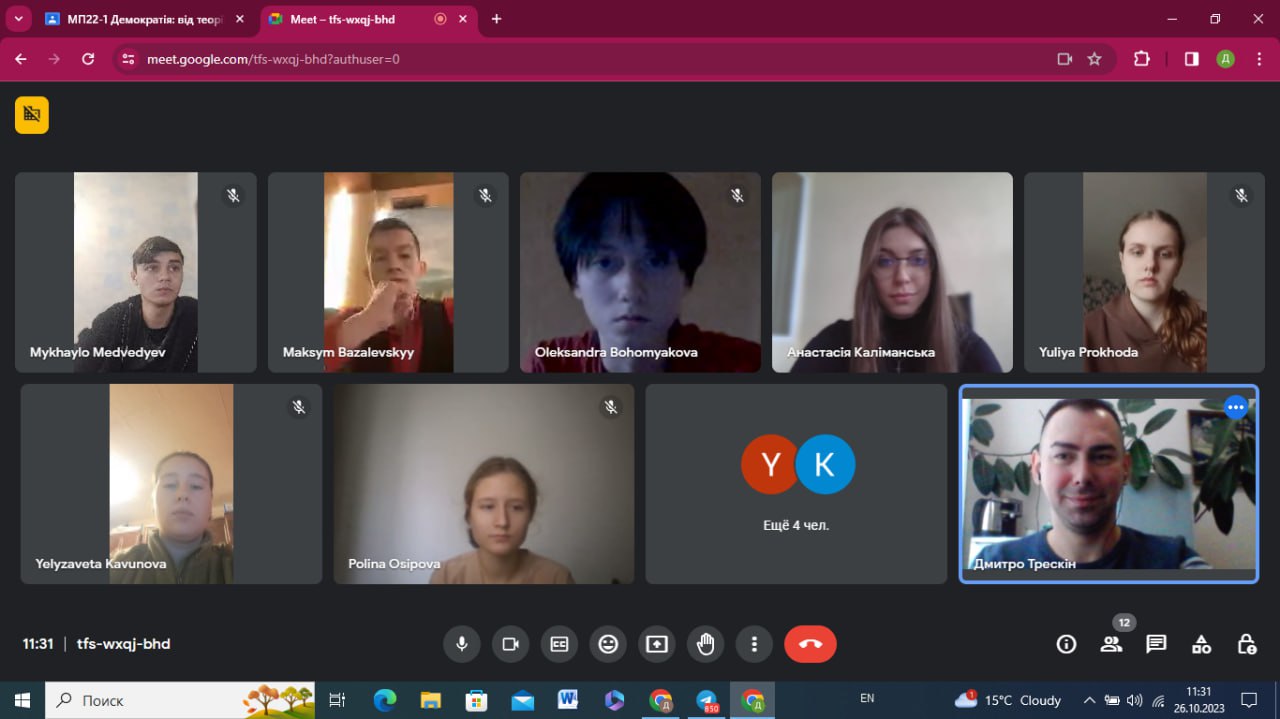Go forward in browser
Screen dimensions: 1280x719
[54, 59]
